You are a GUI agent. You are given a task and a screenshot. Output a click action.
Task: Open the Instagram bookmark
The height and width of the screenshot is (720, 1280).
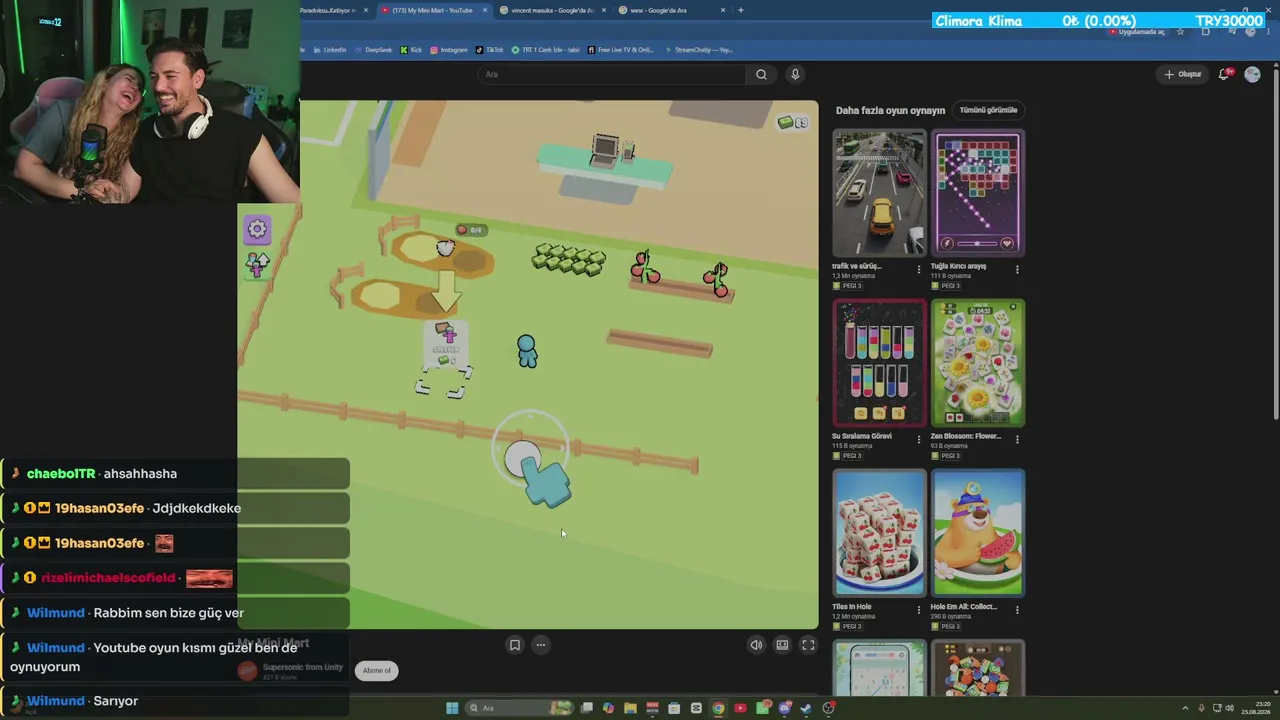tap(449, 50)
